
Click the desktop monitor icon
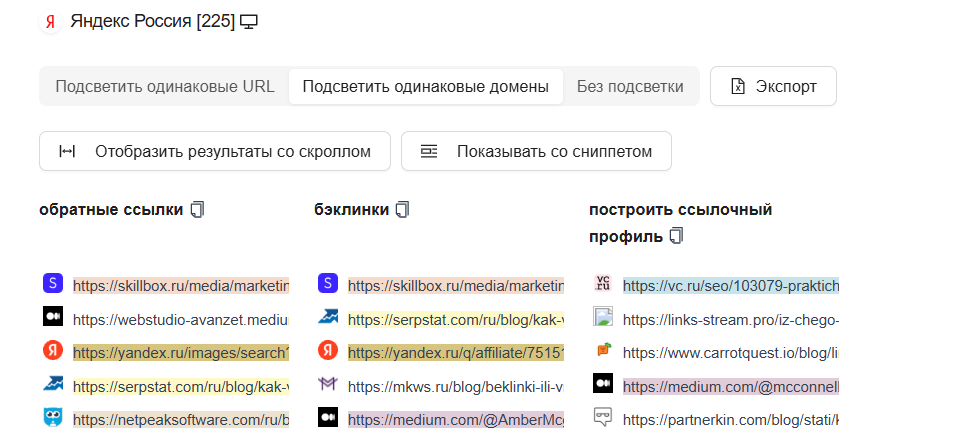click(x=250, y=22)
